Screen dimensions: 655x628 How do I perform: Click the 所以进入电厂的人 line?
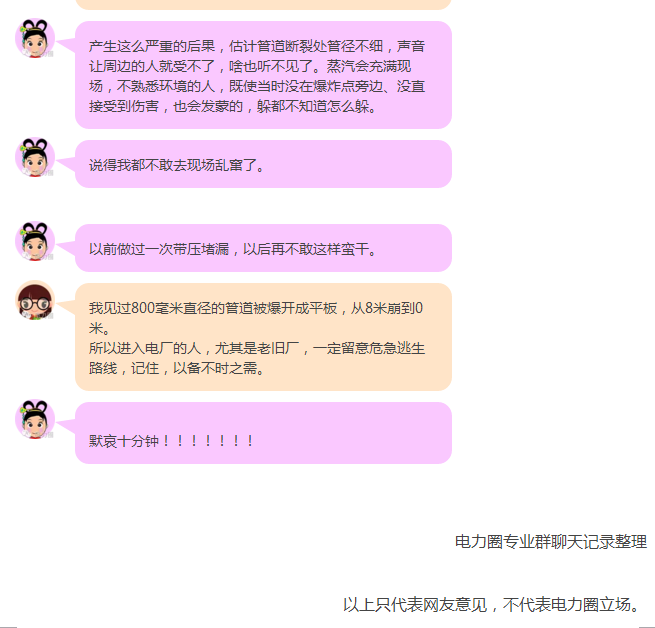click(256, 348)
